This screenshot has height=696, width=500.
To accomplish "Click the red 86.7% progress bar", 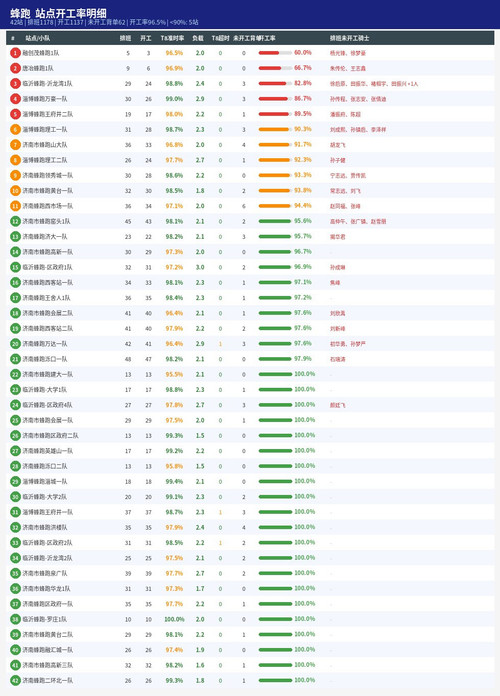I will [x=275, y=99].
